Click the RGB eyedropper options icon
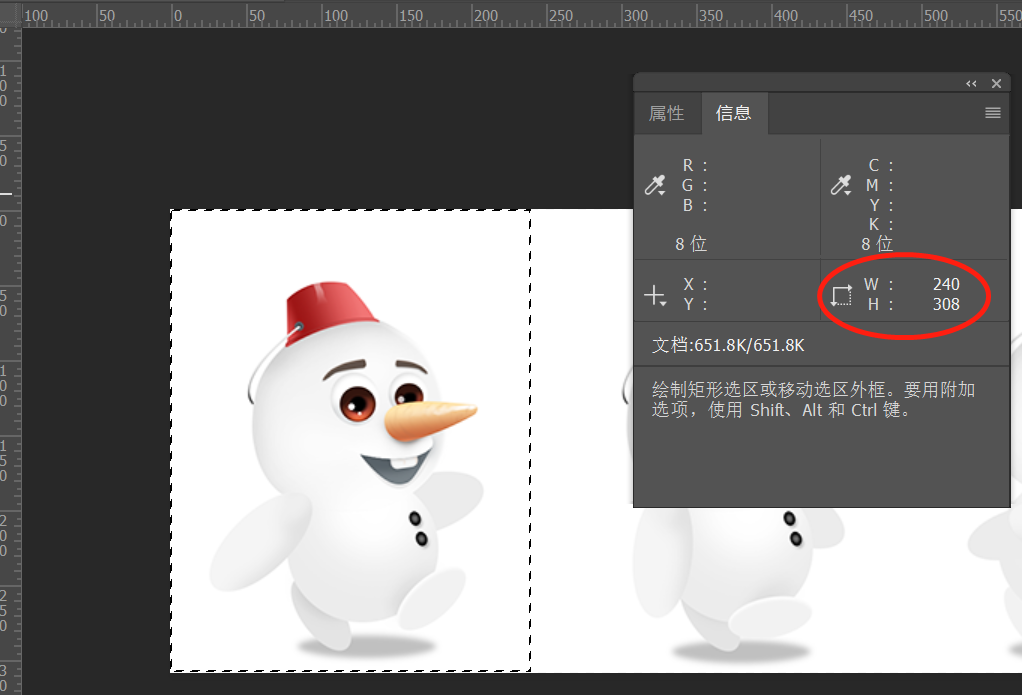 pos(655,186)
